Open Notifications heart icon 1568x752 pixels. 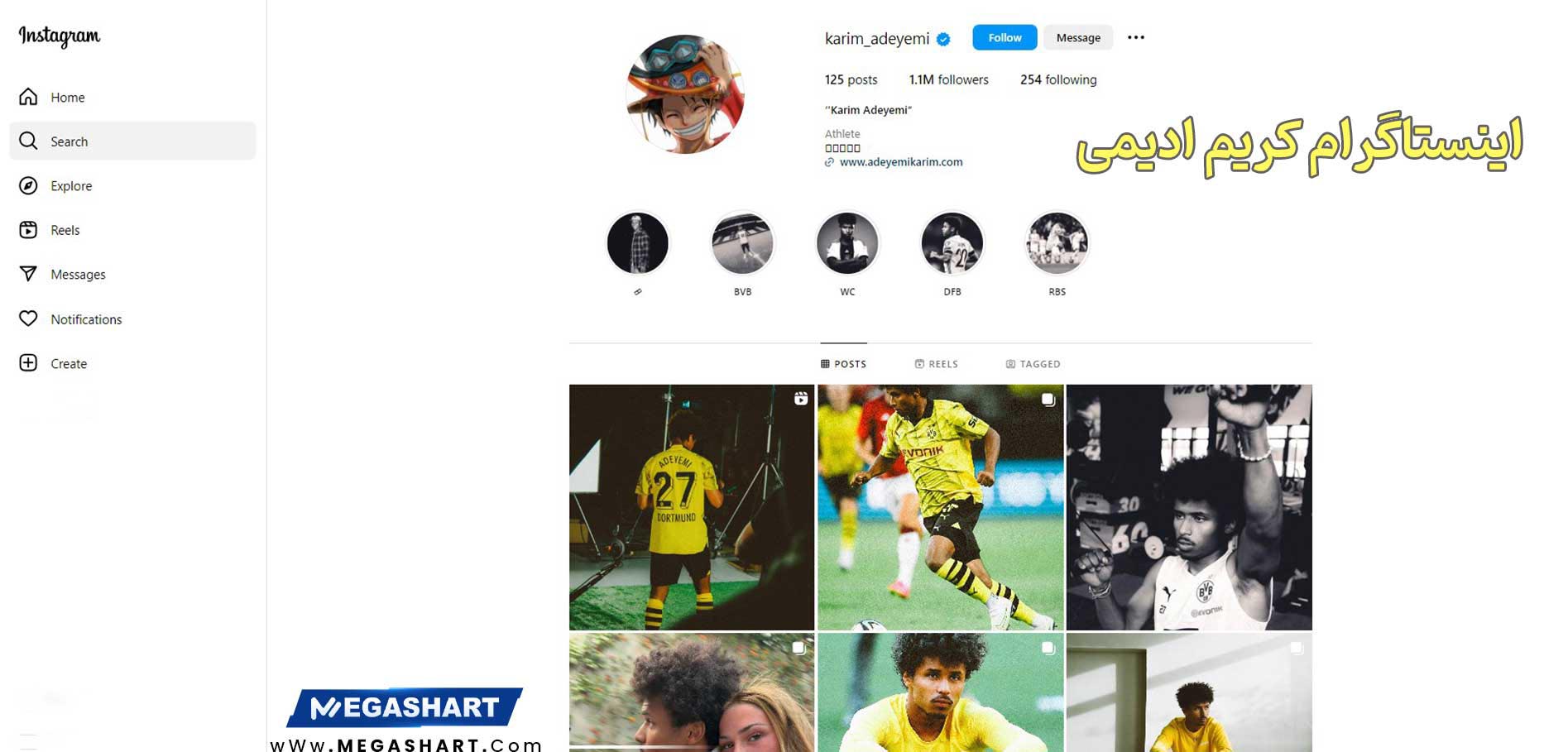pos(28,319)
